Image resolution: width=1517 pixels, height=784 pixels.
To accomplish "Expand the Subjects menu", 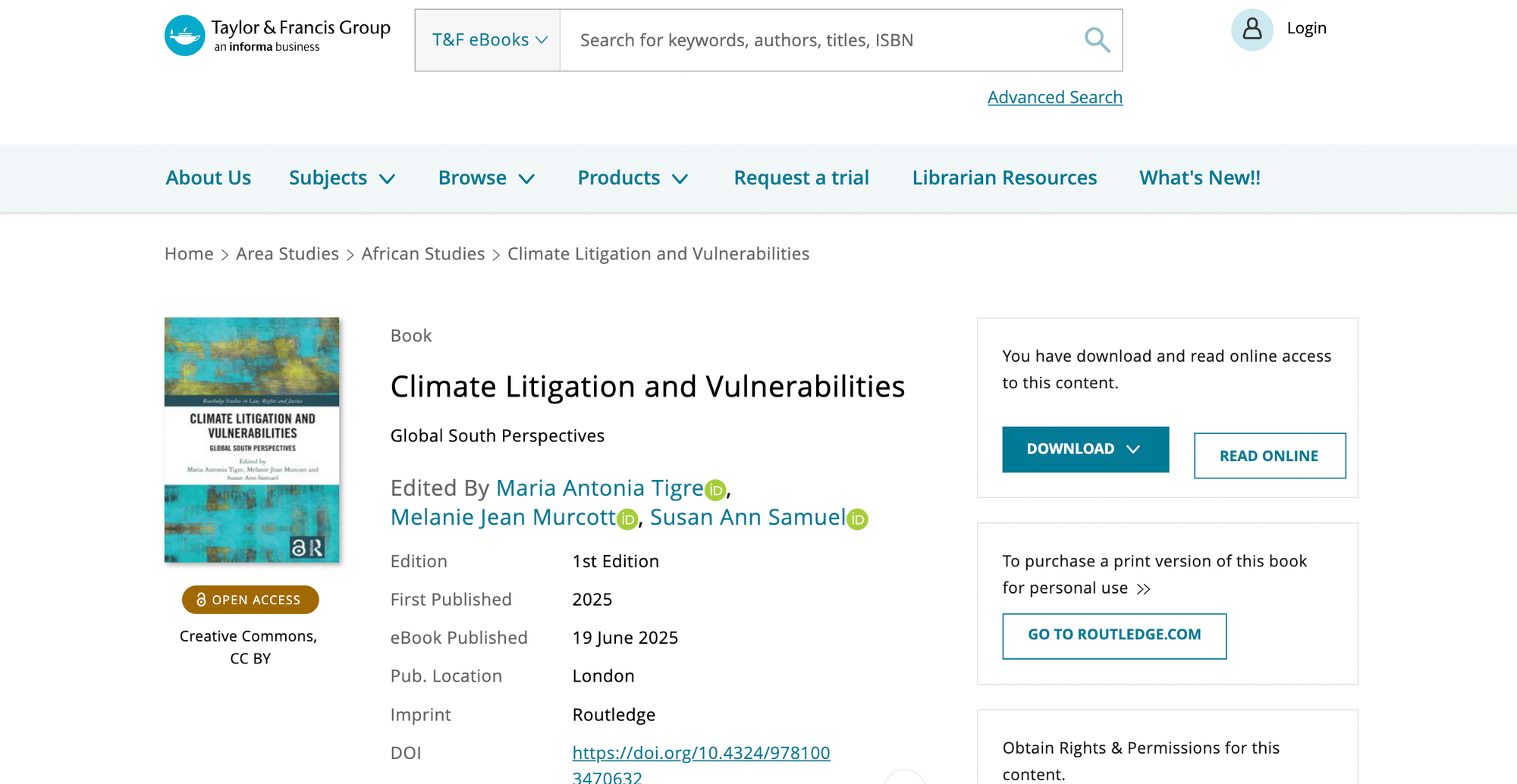I will point(342,178).
